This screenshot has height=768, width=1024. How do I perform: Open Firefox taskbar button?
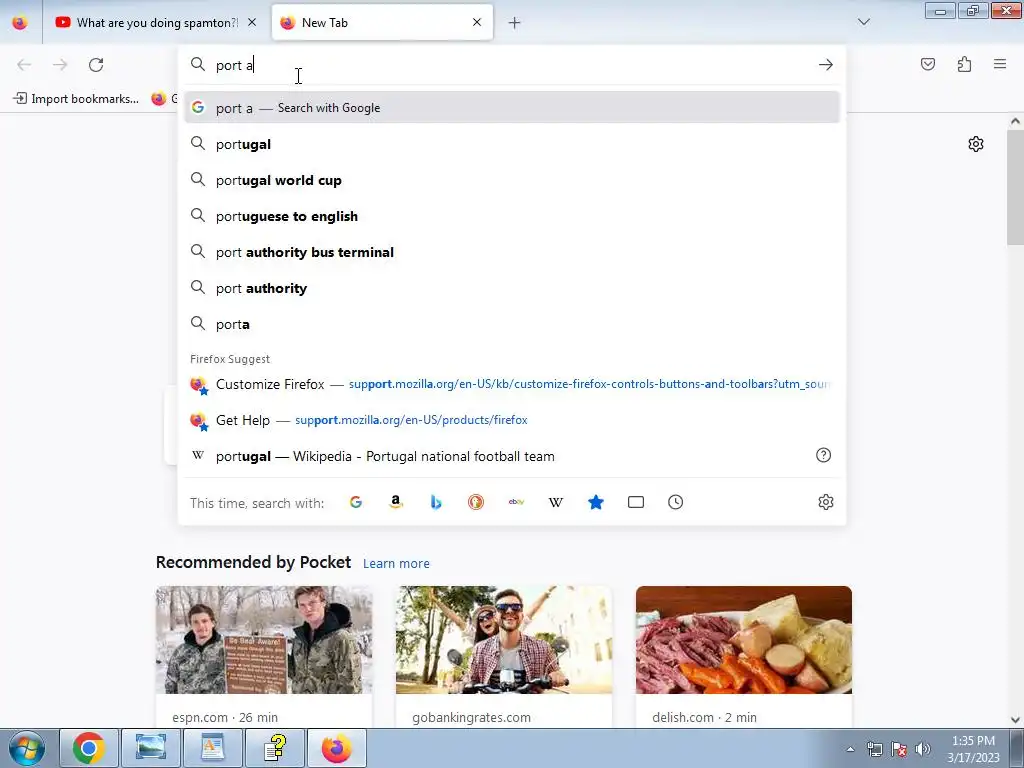coord(336,748)
